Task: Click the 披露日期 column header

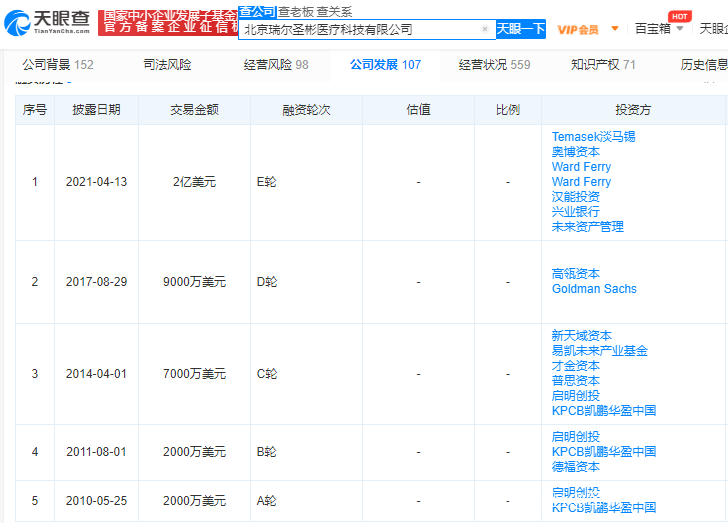Action: point(97,110)
